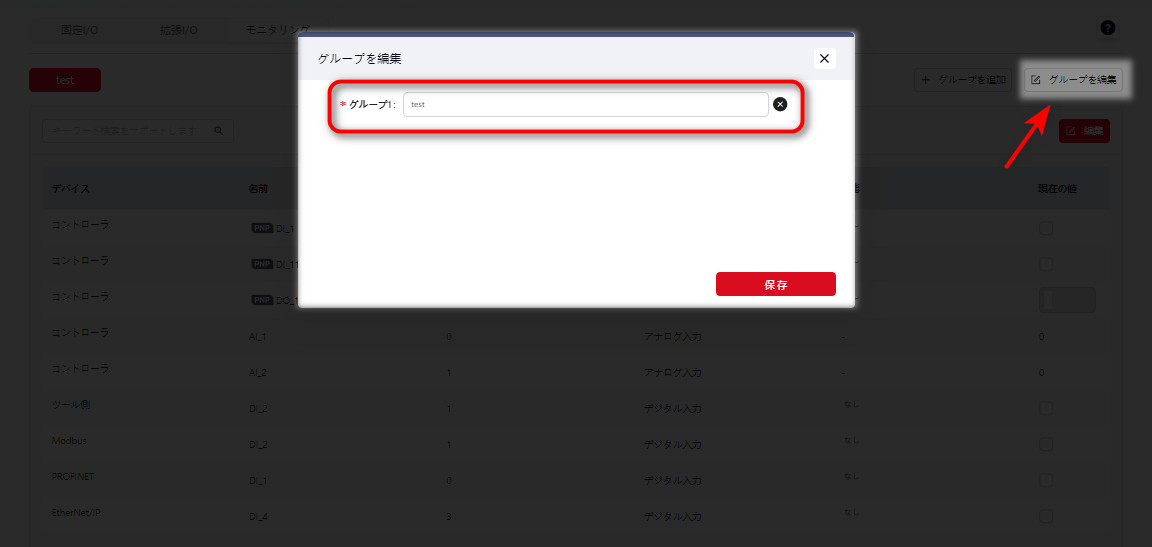Click the magnifier icon in the search box
This screenshot has width=1152, height=547.
coord(218,130)
